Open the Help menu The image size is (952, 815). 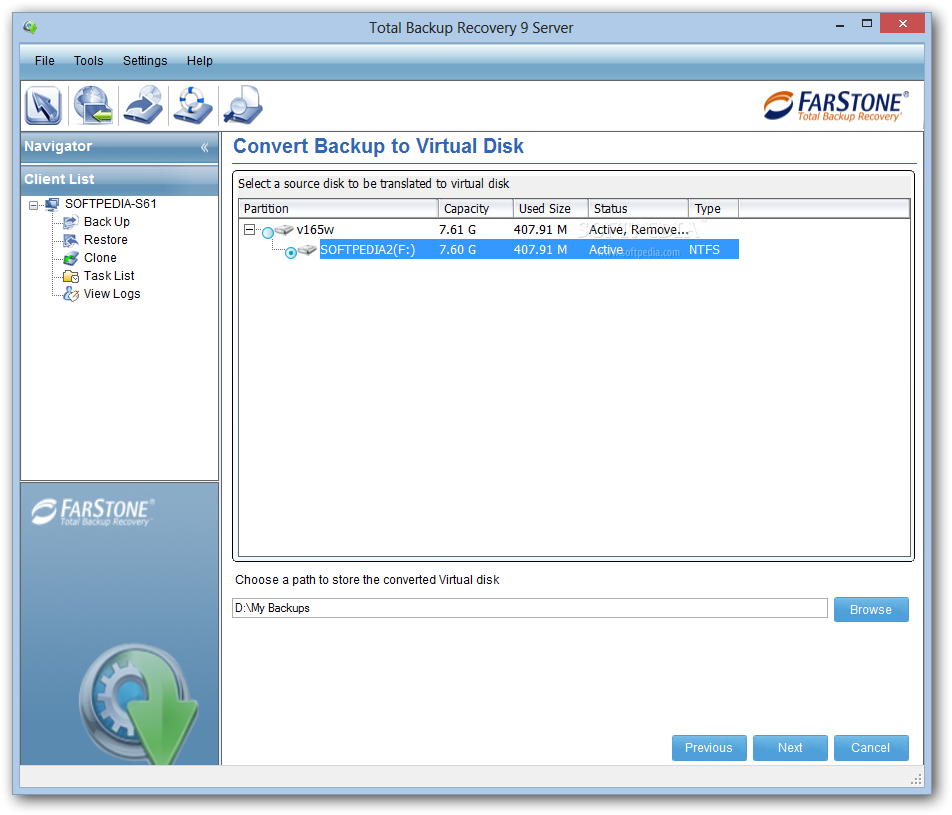200,61
